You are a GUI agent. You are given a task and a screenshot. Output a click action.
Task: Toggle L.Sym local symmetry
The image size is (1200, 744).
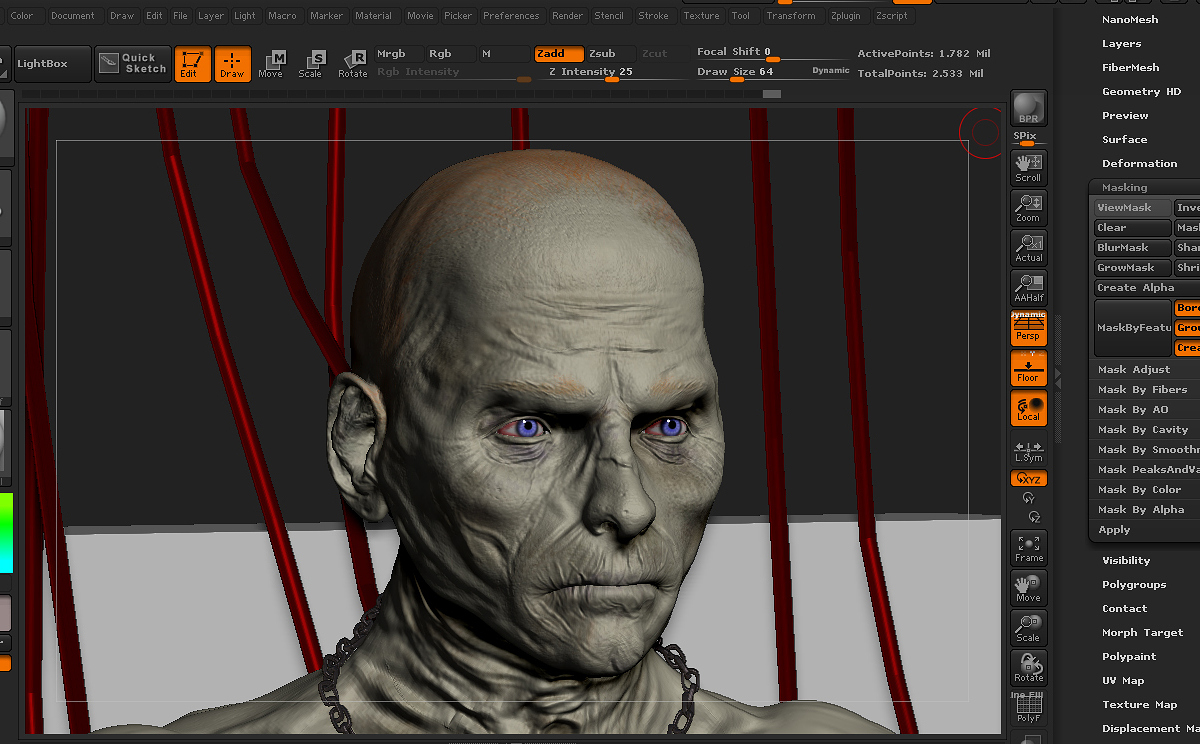point(1029,451)
